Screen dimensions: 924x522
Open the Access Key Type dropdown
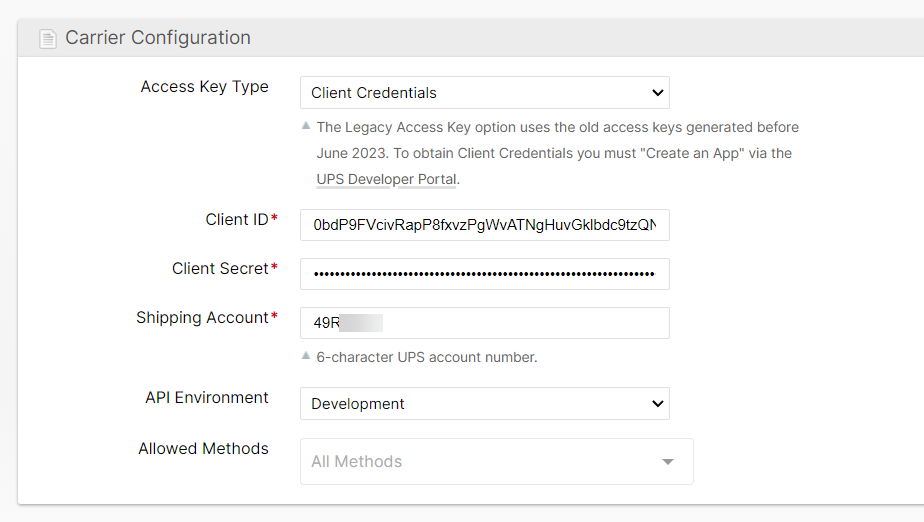pyautogui.click(x=484, y=93)
